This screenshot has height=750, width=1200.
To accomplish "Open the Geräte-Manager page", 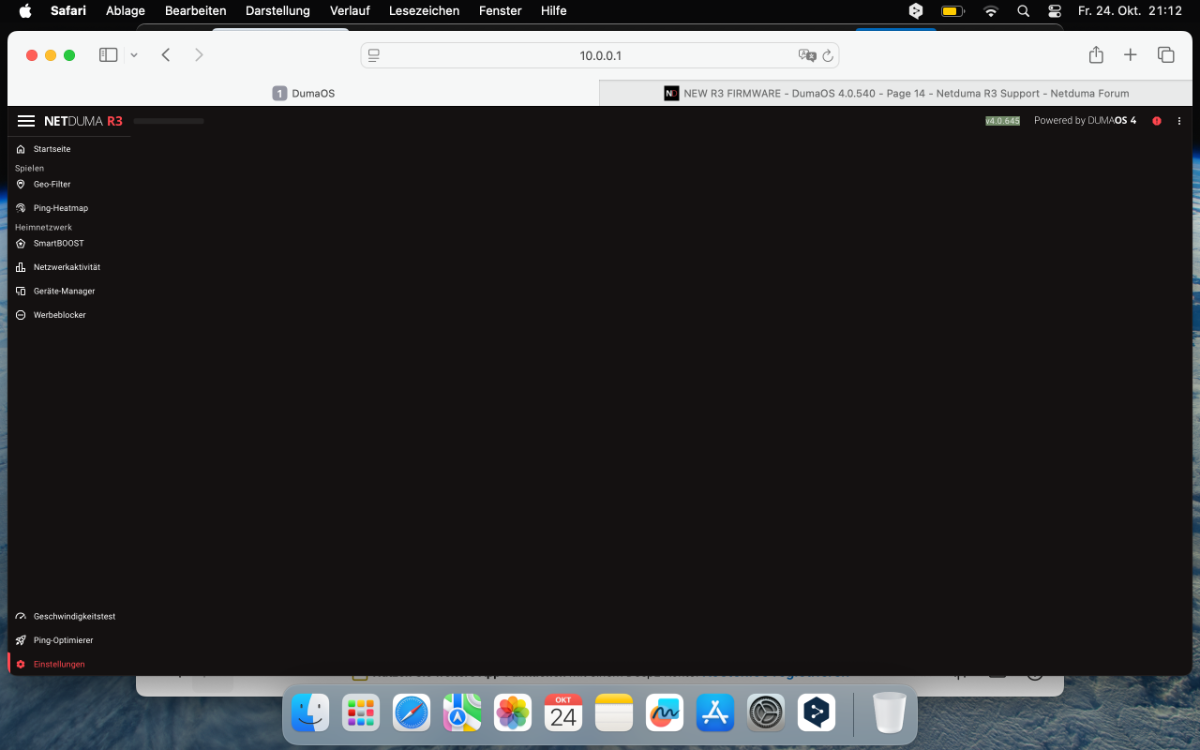I will click(x=63, y=291).
